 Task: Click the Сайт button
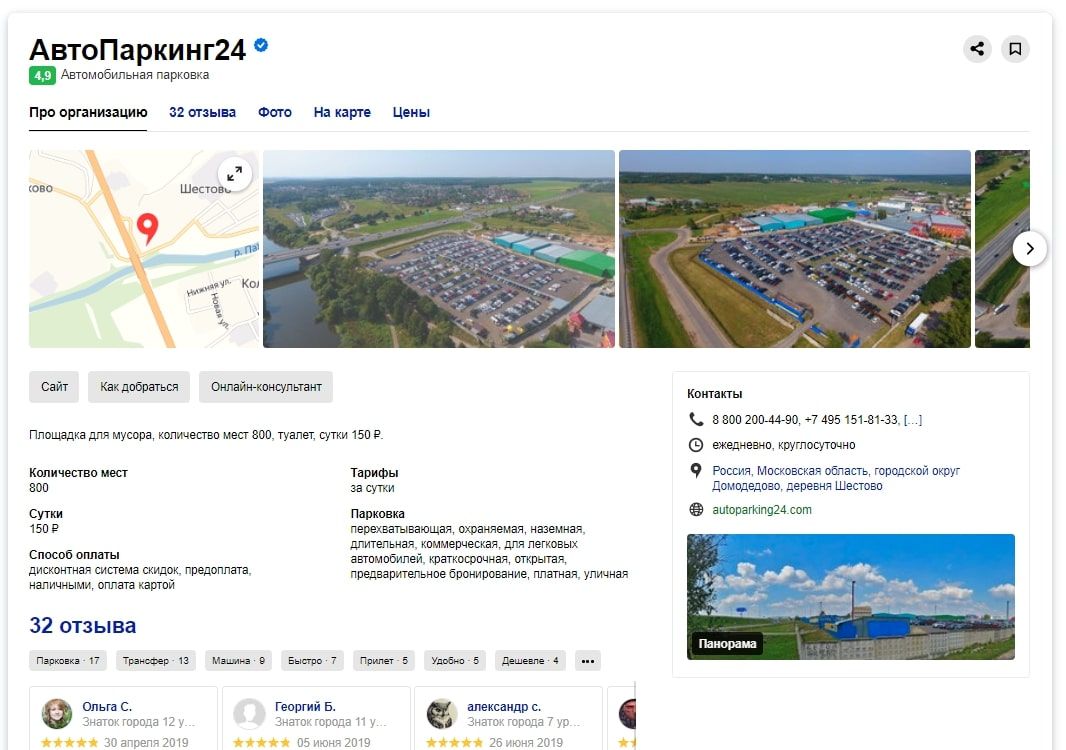click(54, 387)
